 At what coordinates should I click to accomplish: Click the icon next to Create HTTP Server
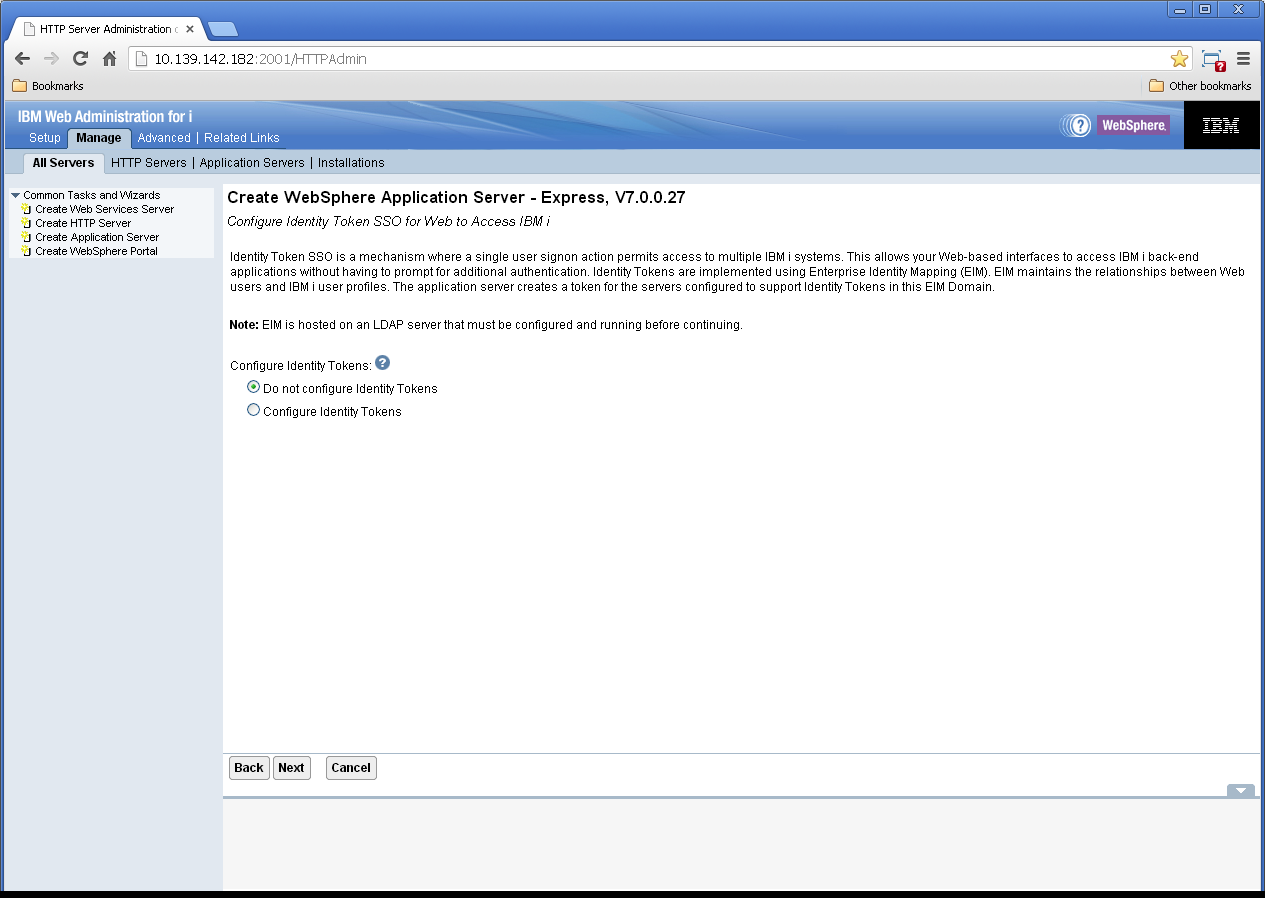click(26, 223)
